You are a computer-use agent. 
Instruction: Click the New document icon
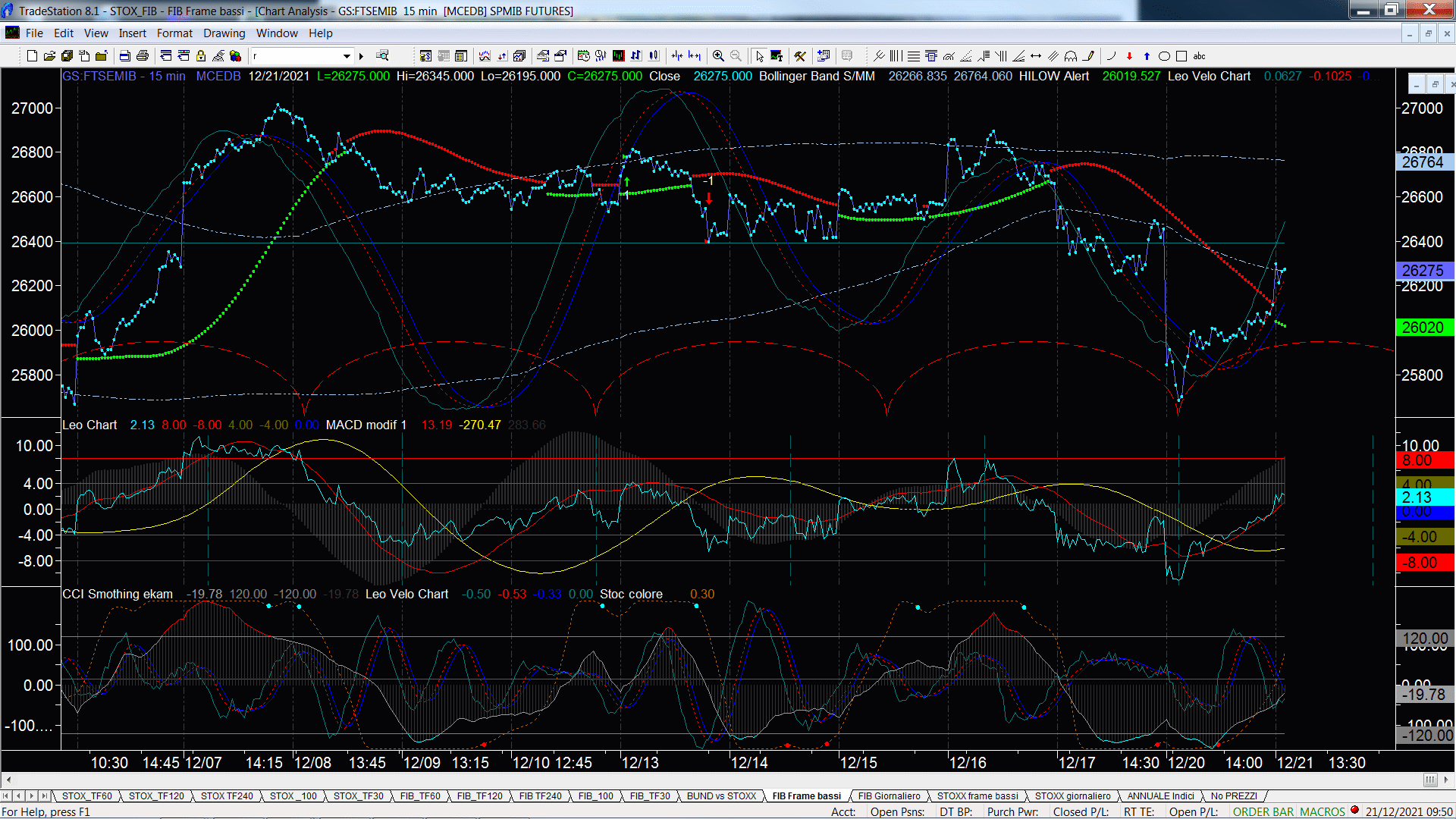[x=32, y=56]
